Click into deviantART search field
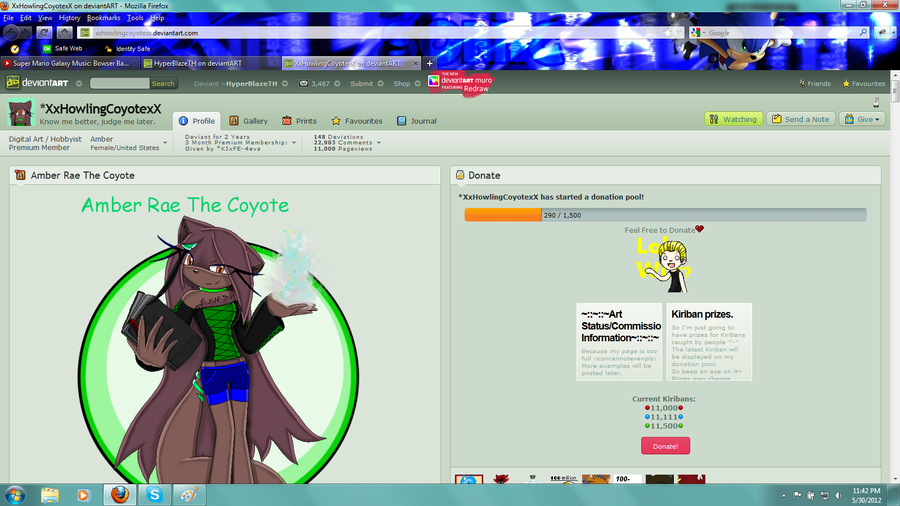The image size is (900, 506). coord(119,84)
